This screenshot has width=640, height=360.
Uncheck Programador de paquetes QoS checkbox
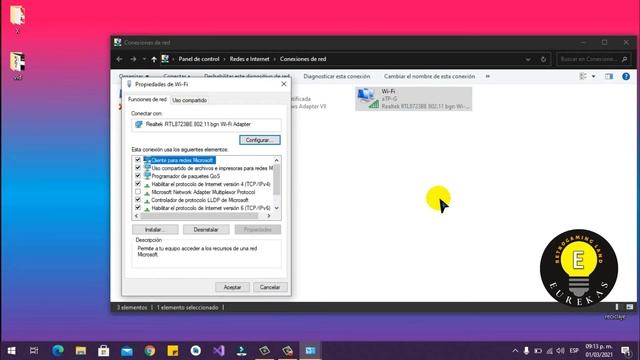pos(138,176)
